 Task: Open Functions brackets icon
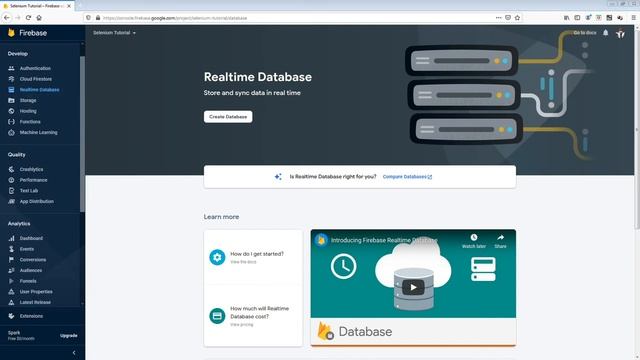click(x=11, y=122)
